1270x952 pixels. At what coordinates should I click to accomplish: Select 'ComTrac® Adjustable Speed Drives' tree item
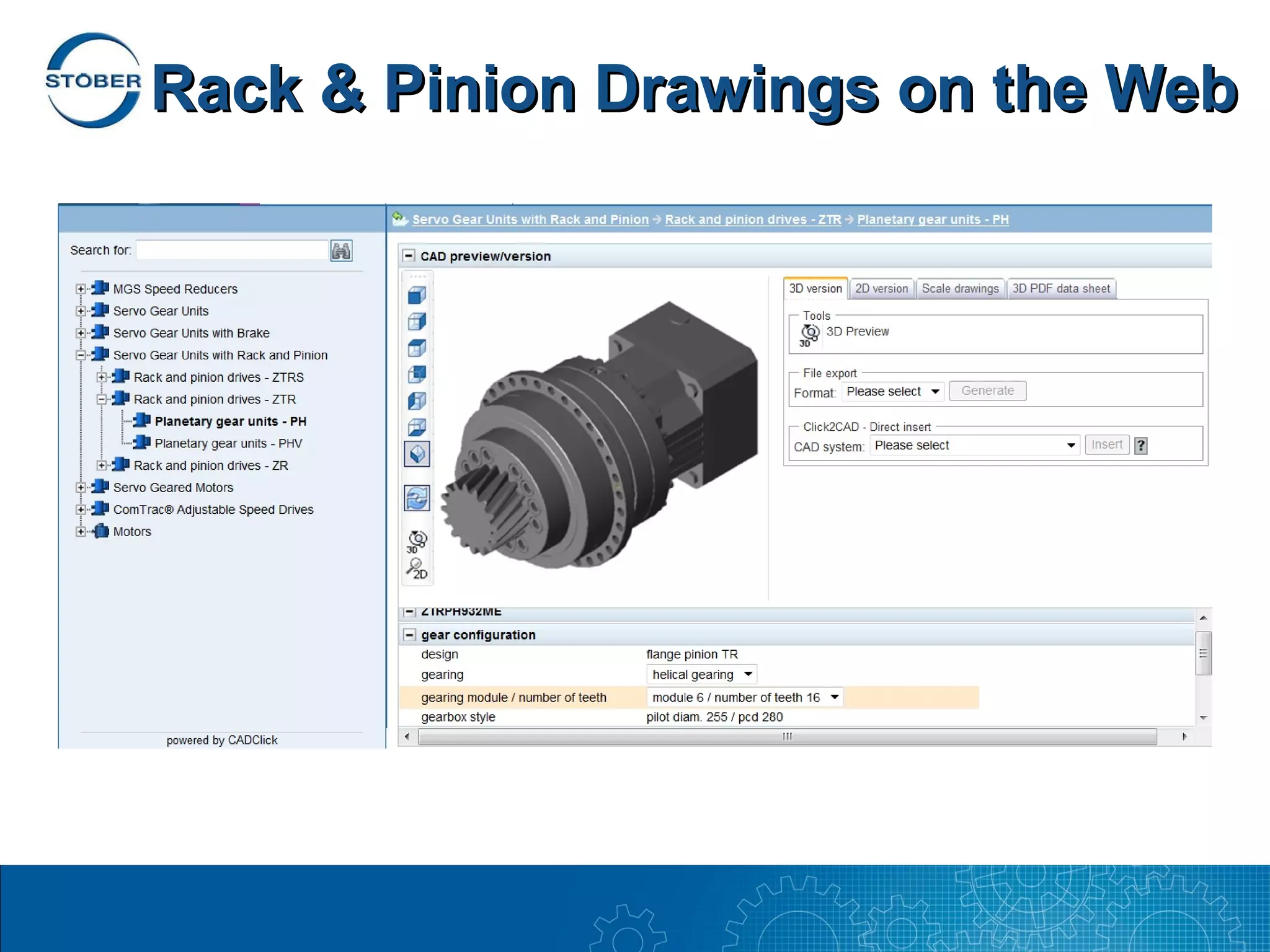213,509
